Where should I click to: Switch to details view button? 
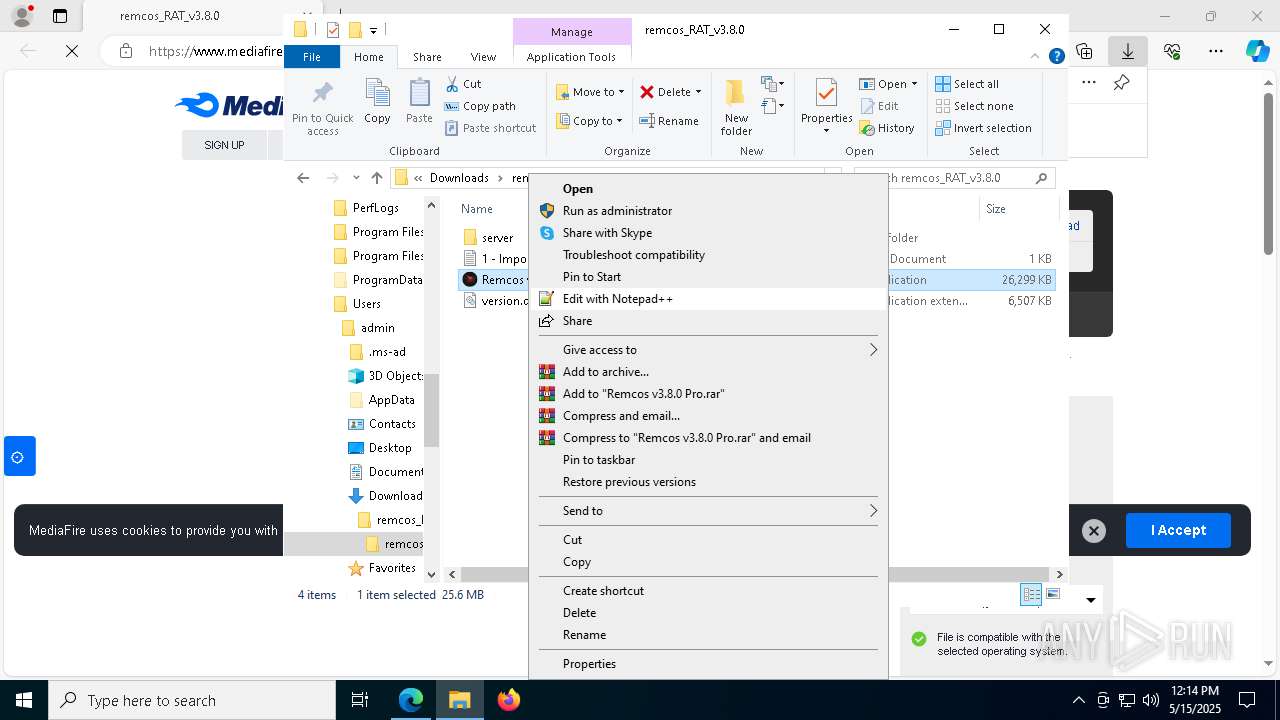click(1031, 594)
